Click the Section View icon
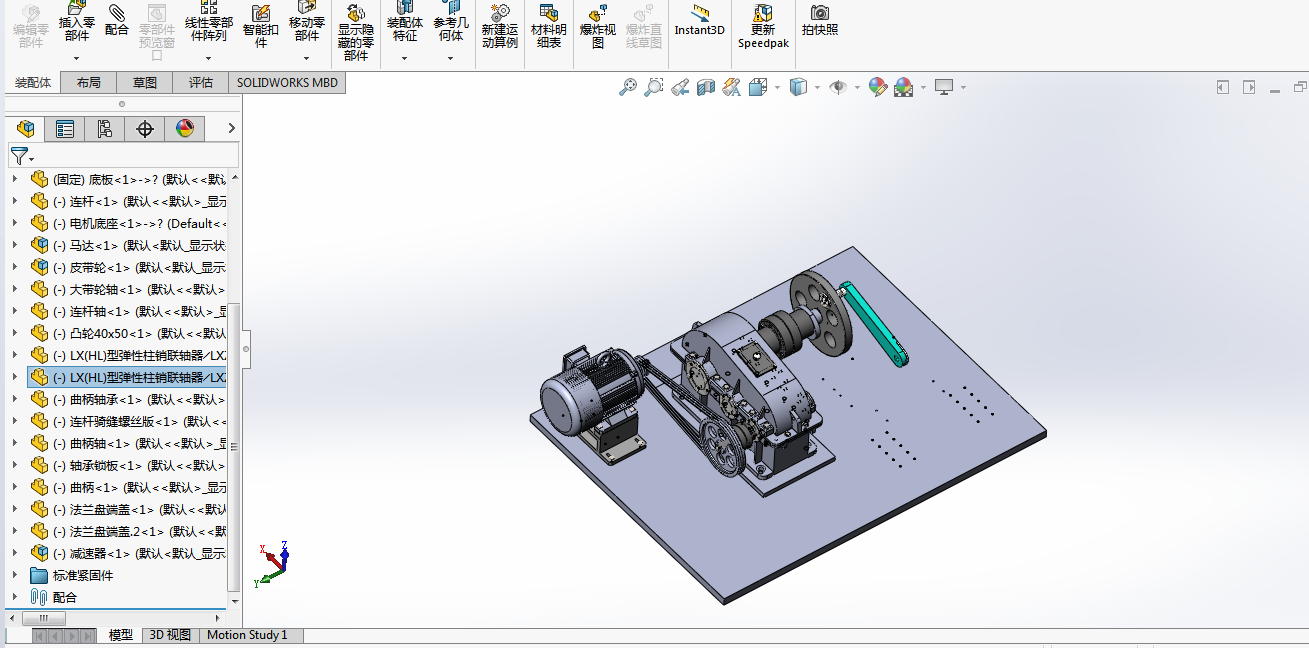Image resolution: width=1309 pixels, height=648 pixels. (706, 88)
